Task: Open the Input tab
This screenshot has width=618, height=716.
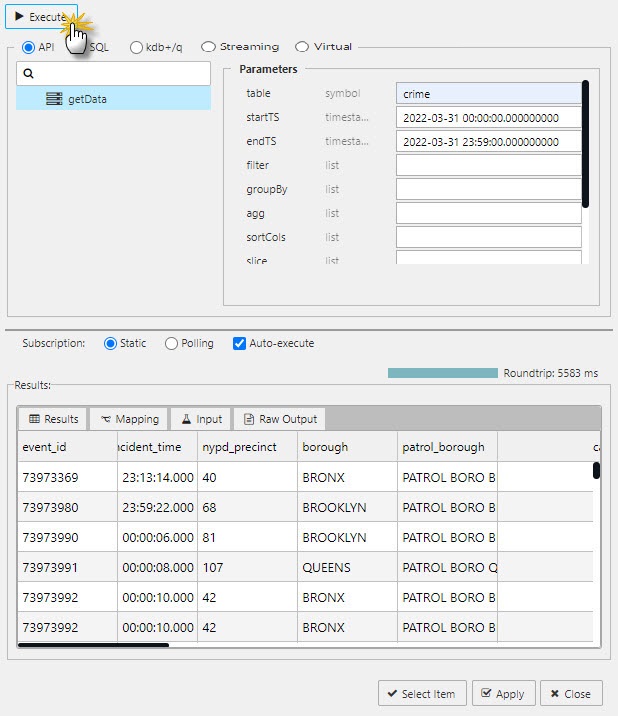Action: [201, 419]
